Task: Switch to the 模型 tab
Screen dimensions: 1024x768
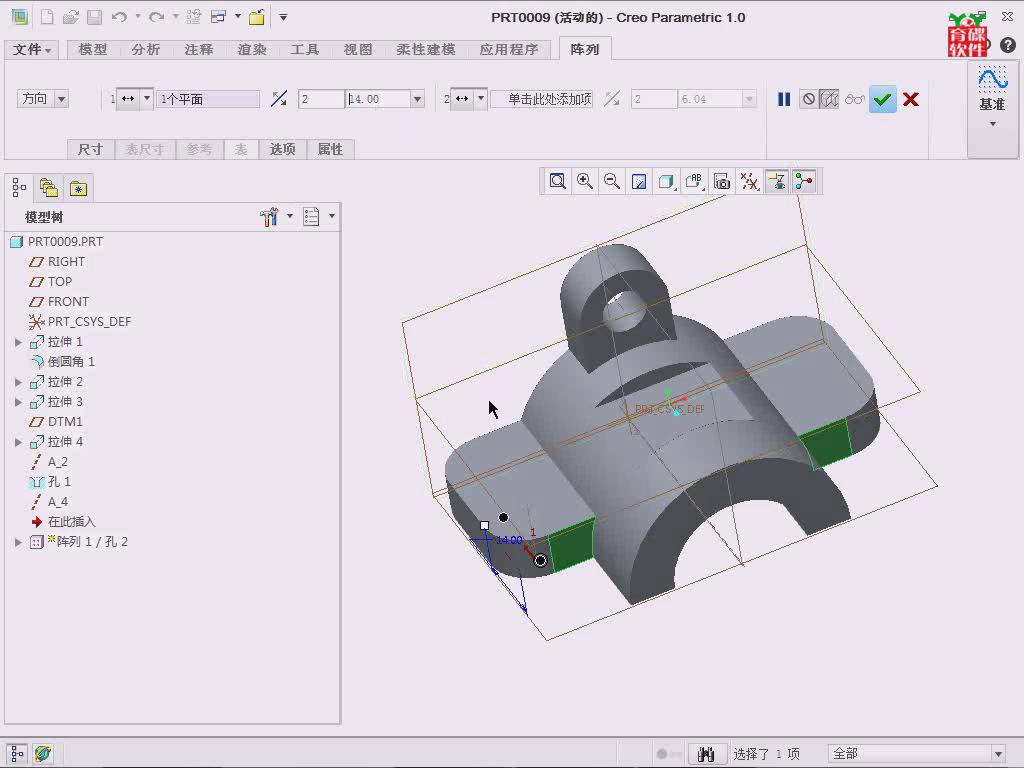Action: [x=93, y=50]
